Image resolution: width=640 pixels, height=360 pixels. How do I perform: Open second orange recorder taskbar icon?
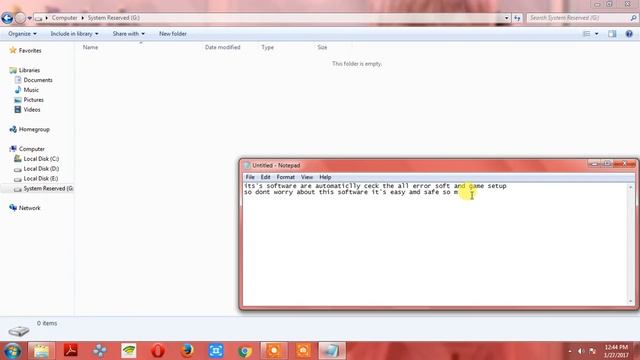303,351
